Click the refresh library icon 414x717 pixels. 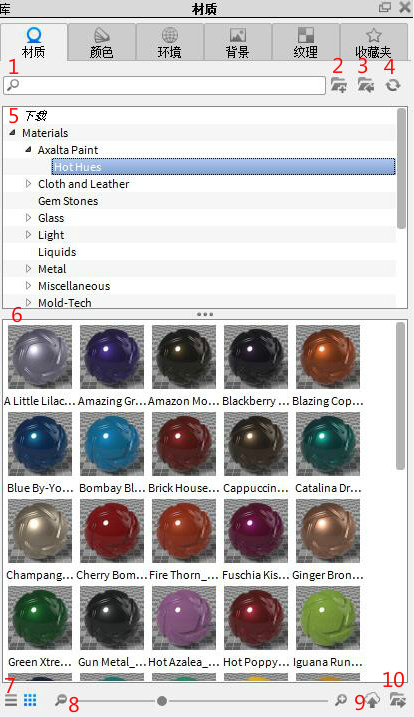[x=392, y=85]
